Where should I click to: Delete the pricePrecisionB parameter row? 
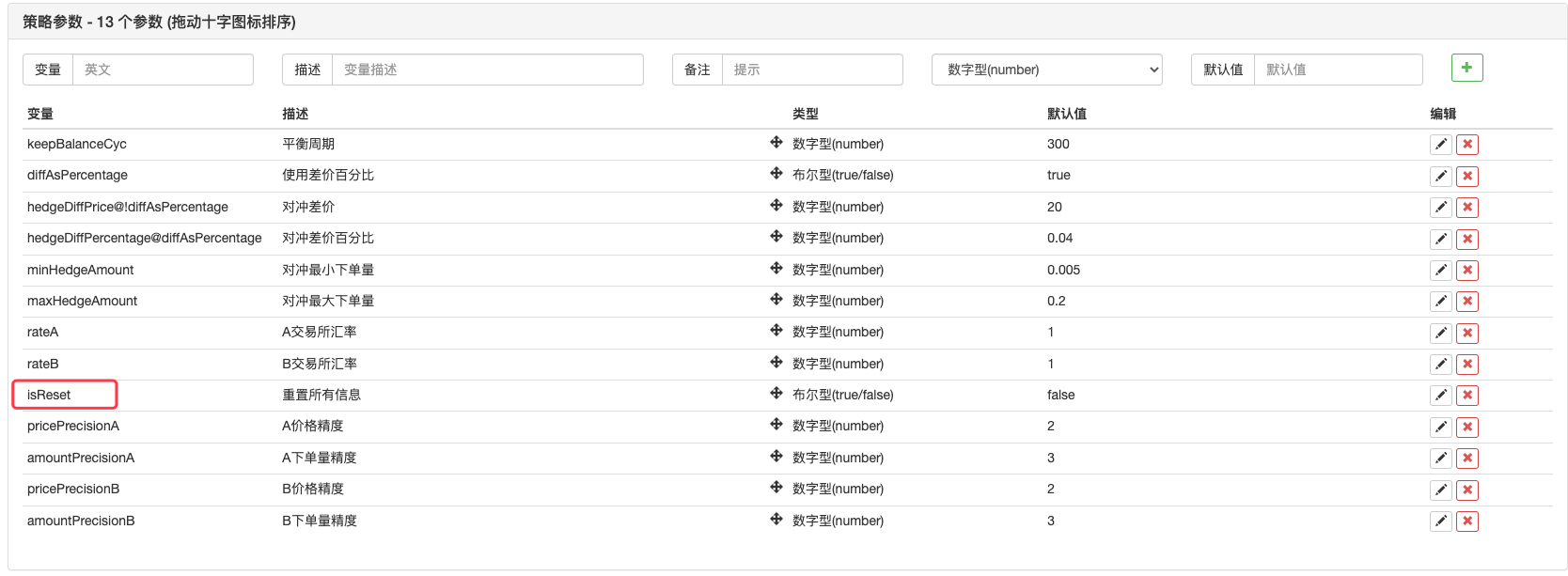pyautogui.click(x=1467, y=490)
